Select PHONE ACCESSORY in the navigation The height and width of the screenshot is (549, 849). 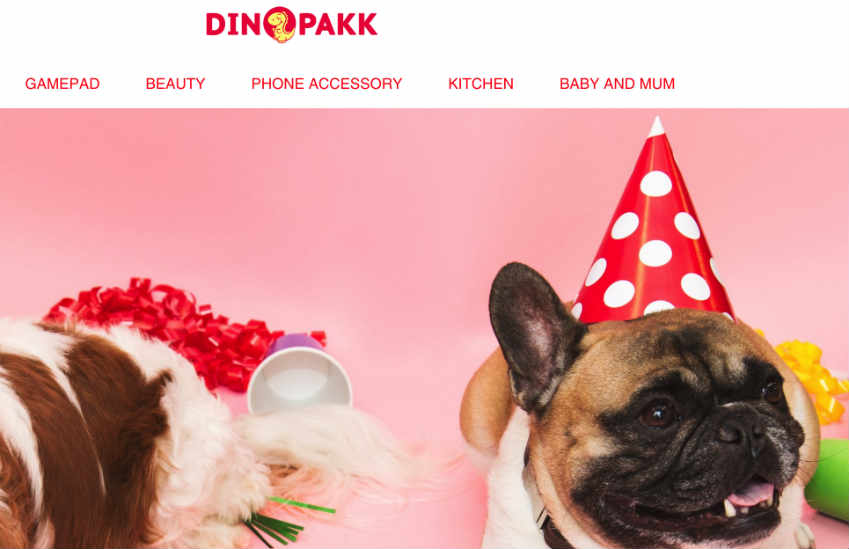click(326, 84)
